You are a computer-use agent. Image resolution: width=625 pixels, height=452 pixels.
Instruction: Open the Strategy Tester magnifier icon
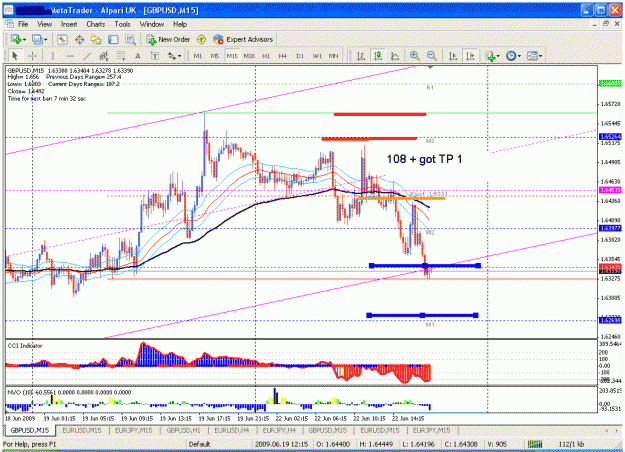click(130, 39)
